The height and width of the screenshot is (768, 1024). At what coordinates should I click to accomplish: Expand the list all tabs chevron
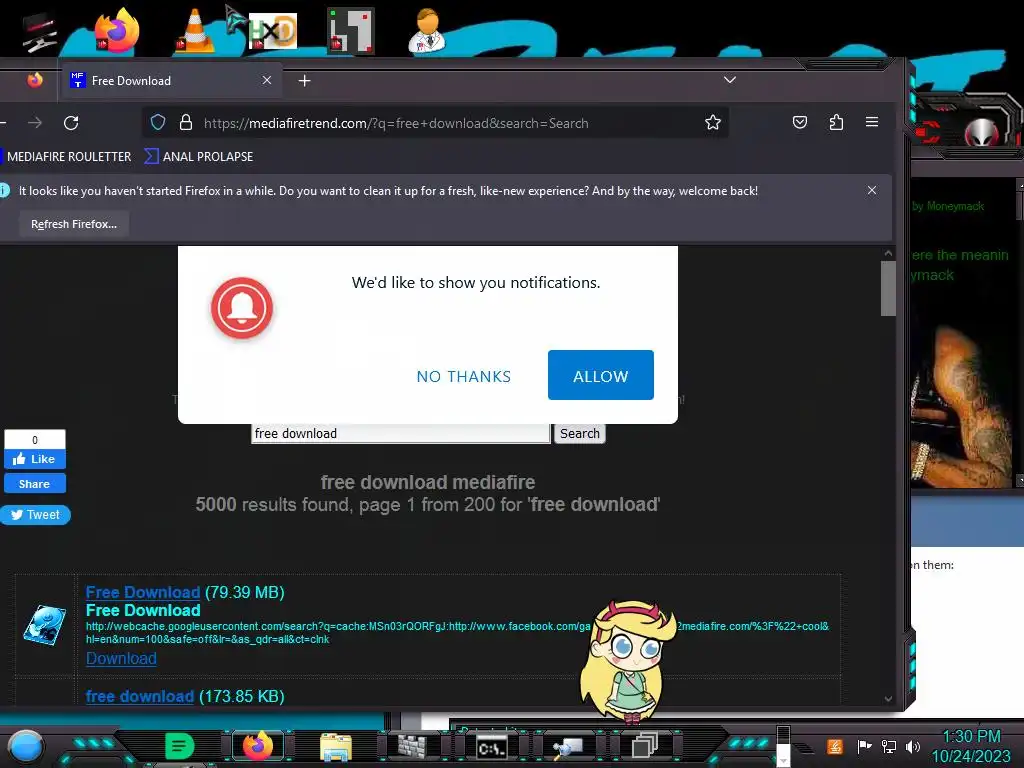[x=729, y=80]
